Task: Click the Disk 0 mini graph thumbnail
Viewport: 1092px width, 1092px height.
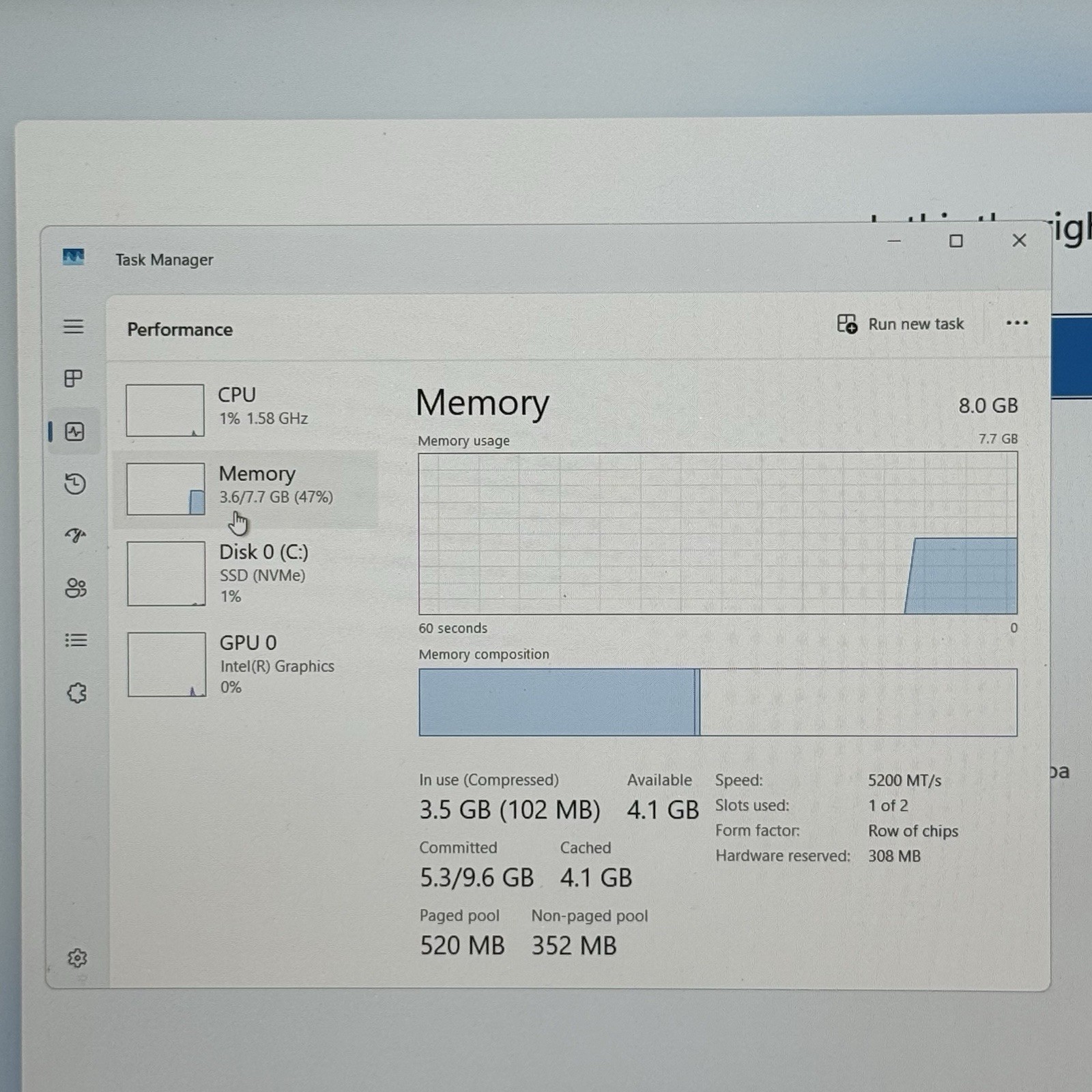Action: (x=166, y=573)
